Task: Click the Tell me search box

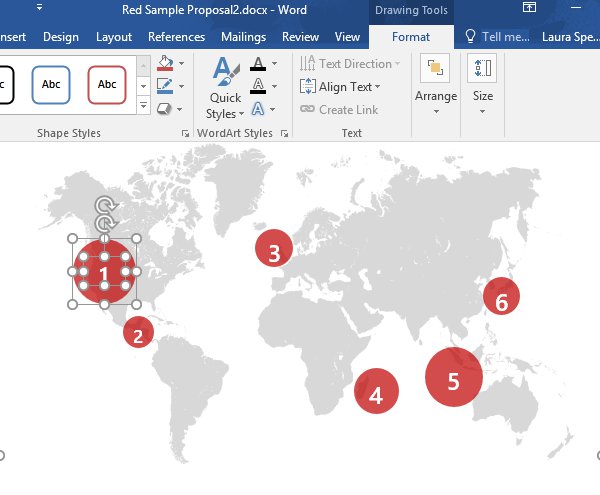Action: tap(497, 37)
